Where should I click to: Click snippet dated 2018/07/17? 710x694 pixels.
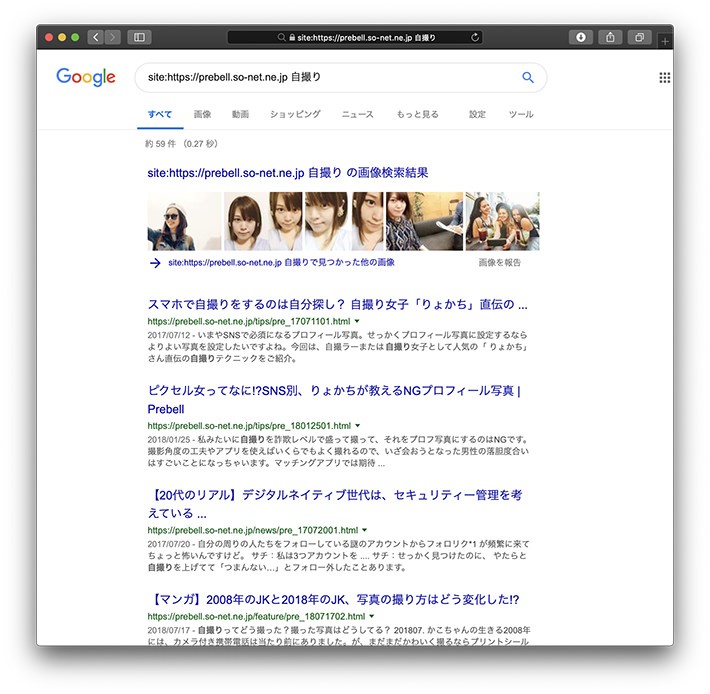339,636
